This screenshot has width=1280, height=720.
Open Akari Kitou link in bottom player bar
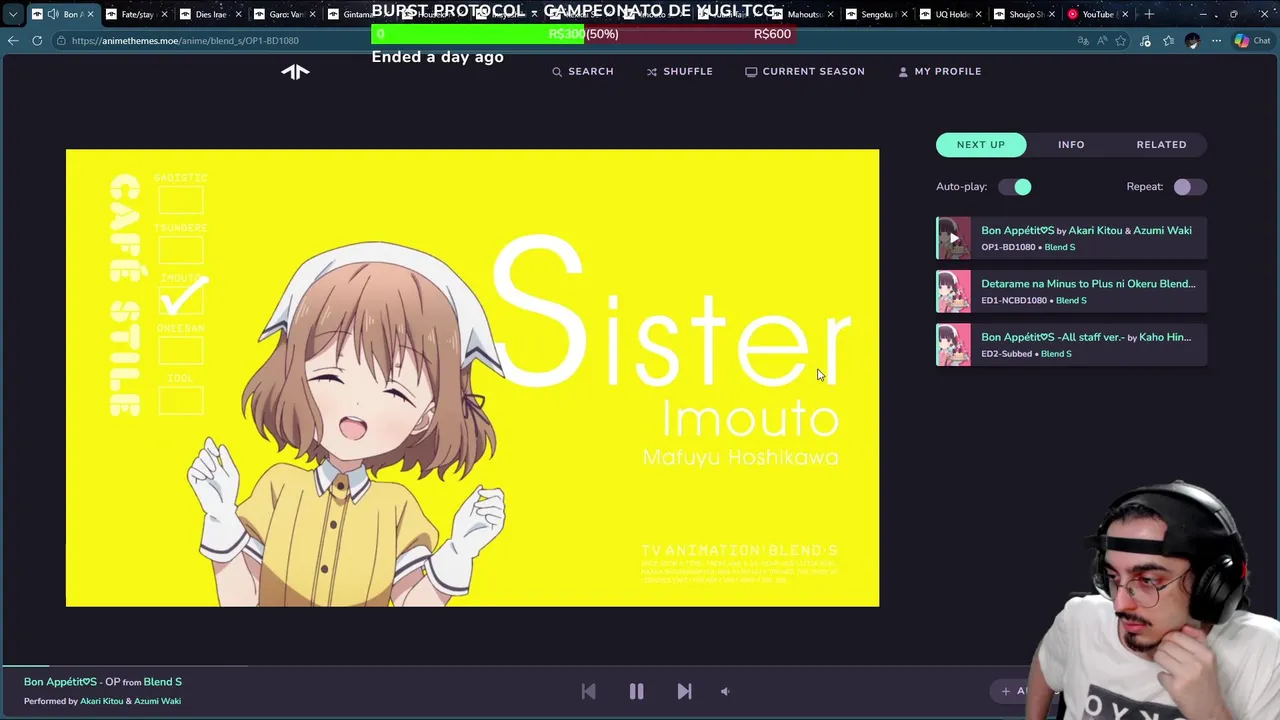103,701
